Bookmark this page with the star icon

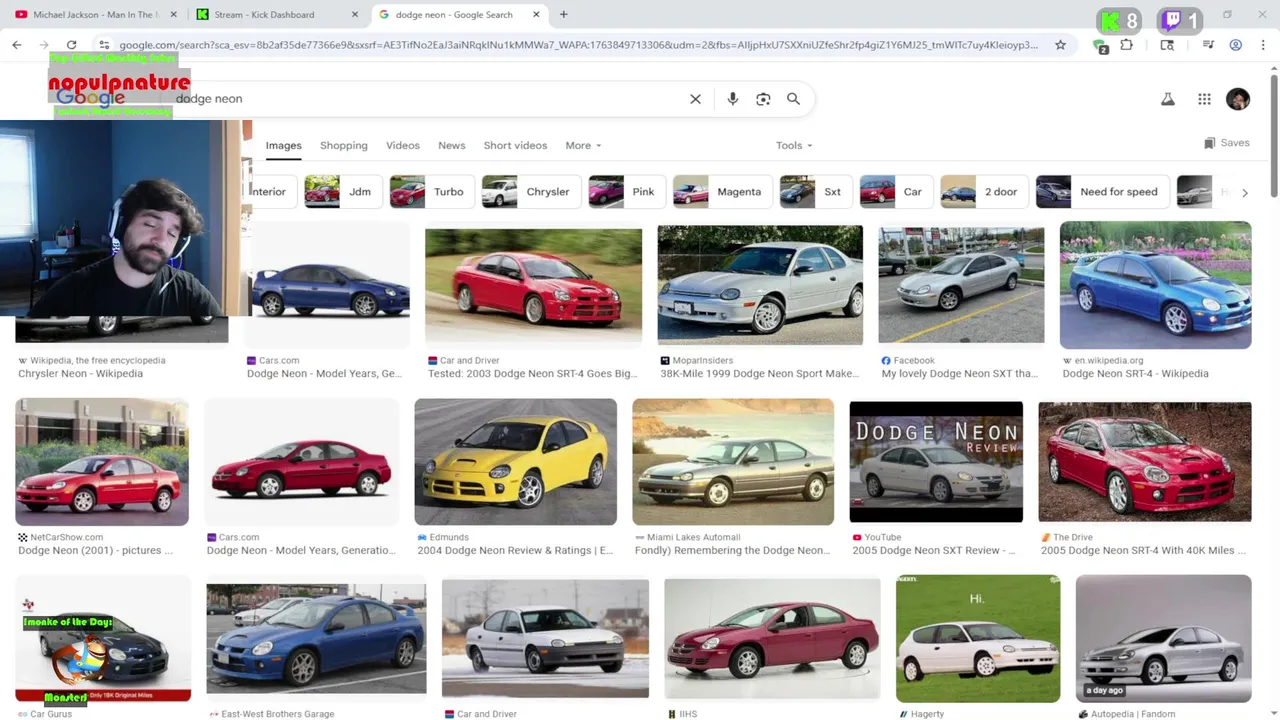tap(1060, 45)
